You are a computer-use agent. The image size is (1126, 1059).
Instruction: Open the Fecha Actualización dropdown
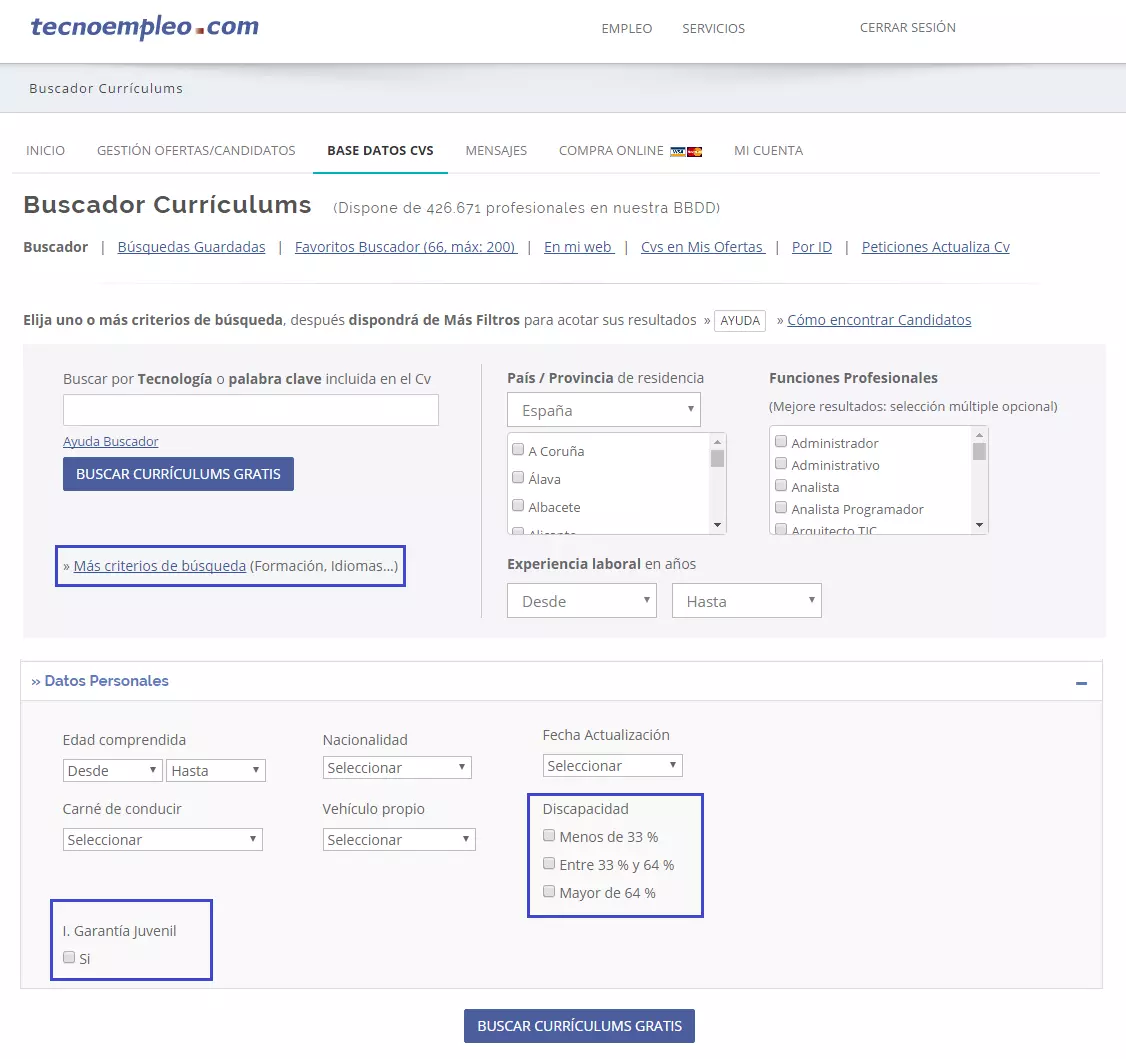pos(612,766)
